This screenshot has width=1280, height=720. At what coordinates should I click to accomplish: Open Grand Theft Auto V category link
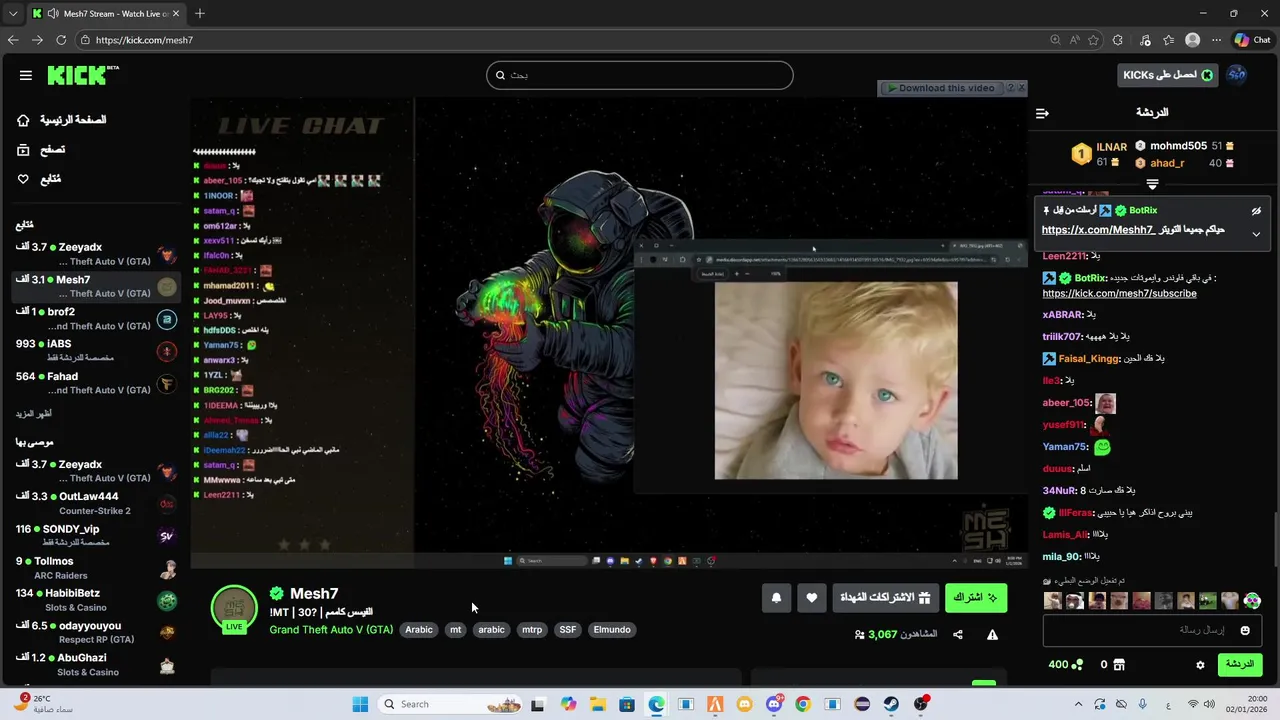pos(331,630)
